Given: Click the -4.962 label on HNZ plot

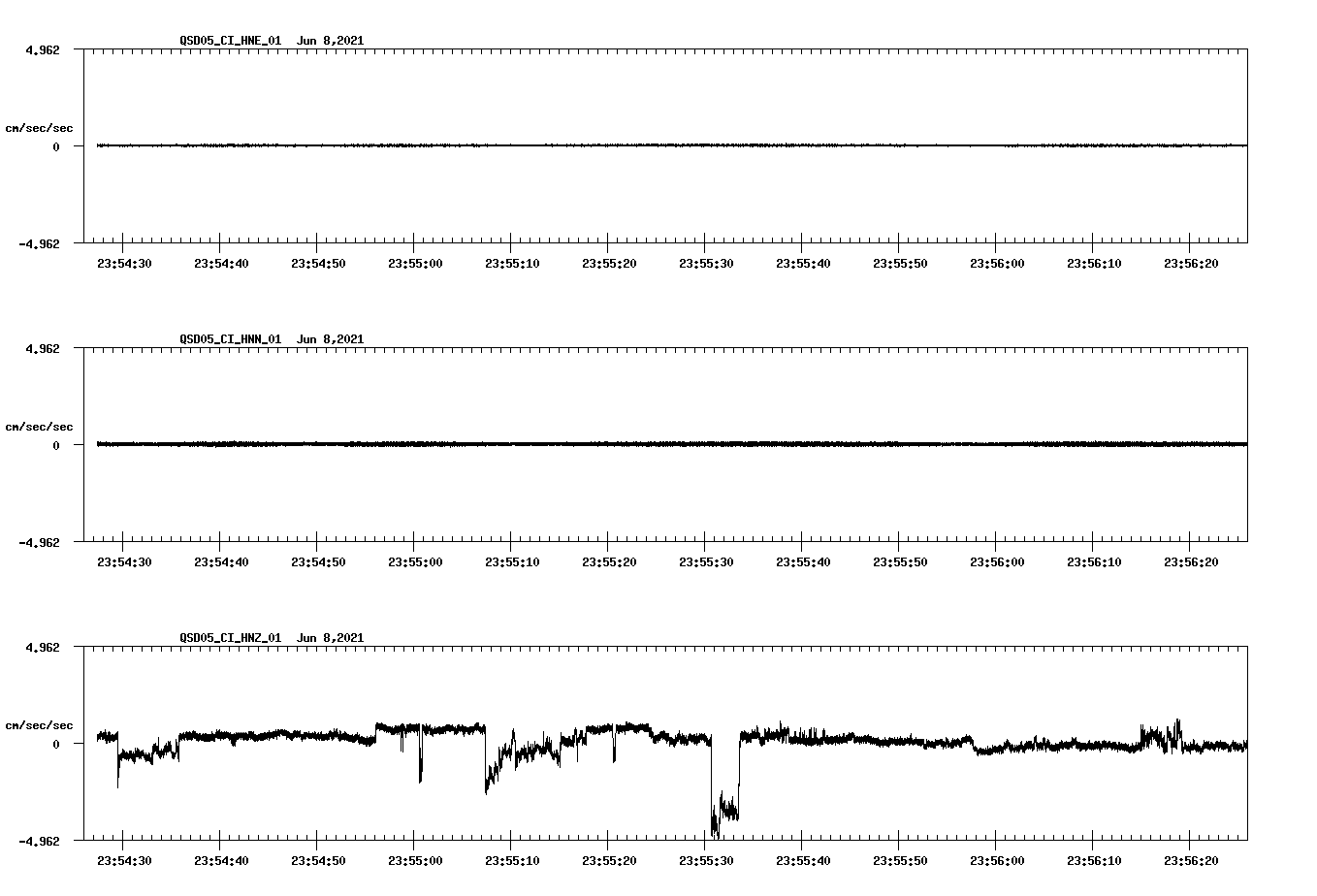Looking at the screenshot, I should click(x=39, y=841).
